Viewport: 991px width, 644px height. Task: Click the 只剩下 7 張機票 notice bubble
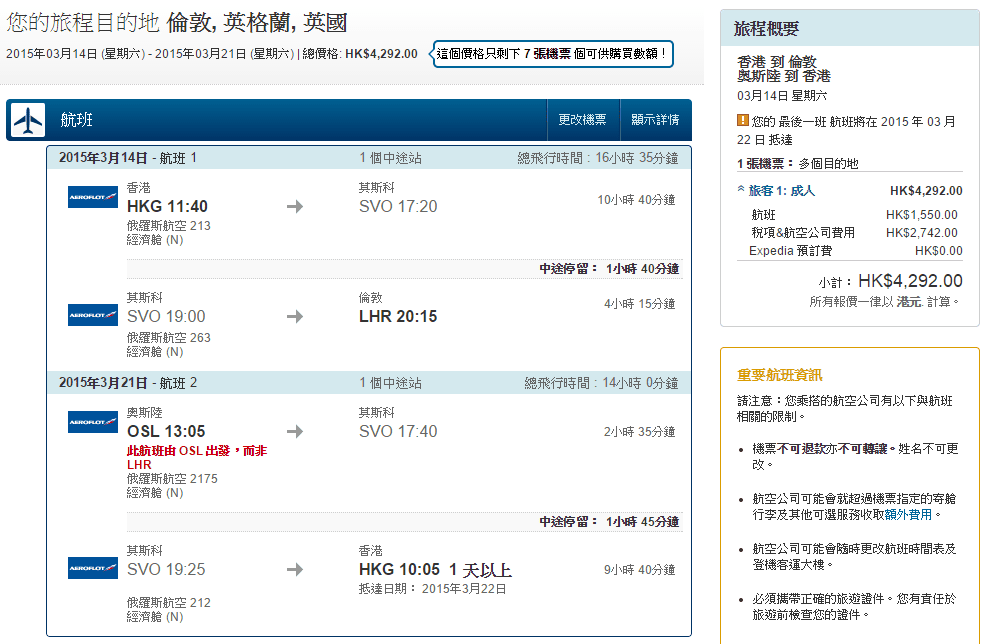tap(552, 53)
